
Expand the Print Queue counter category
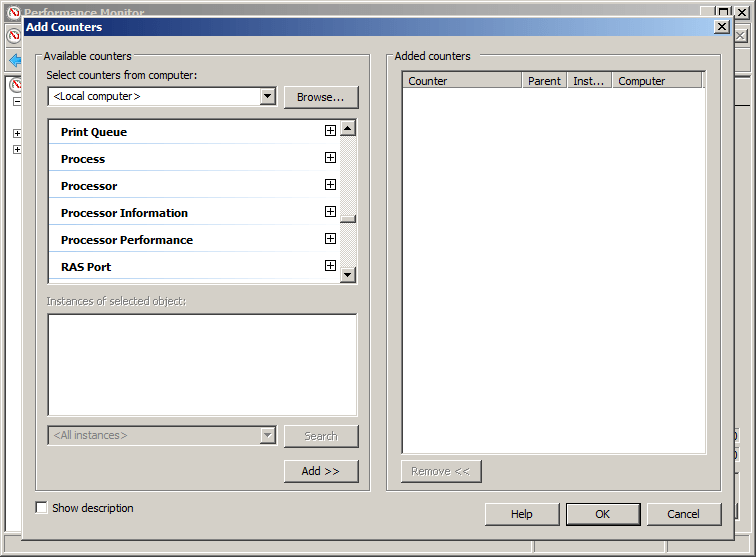pyautogui.click(x=330, y=131)
